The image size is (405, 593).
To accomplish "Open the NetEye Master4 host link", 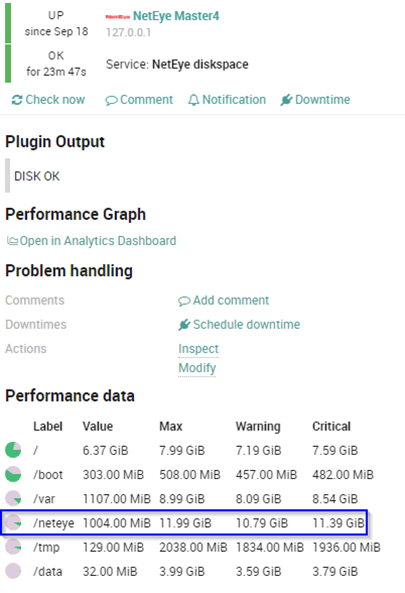I will (x=176, y=16).
